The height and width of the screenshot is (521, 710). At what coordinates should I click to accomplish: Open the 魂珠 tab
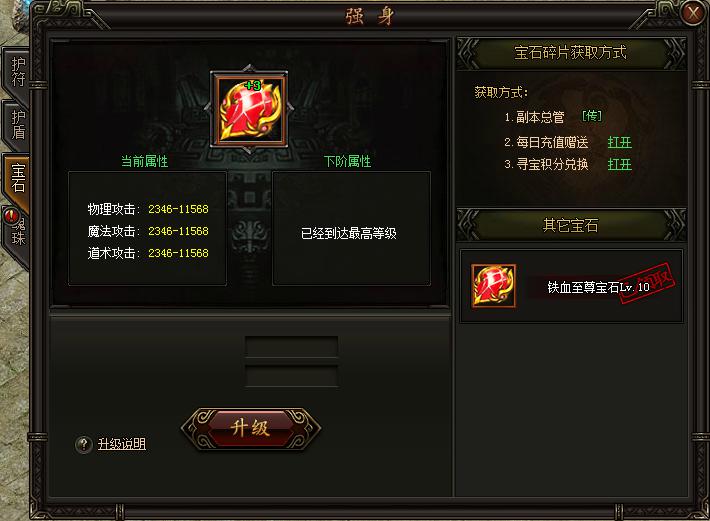point(18,232)
